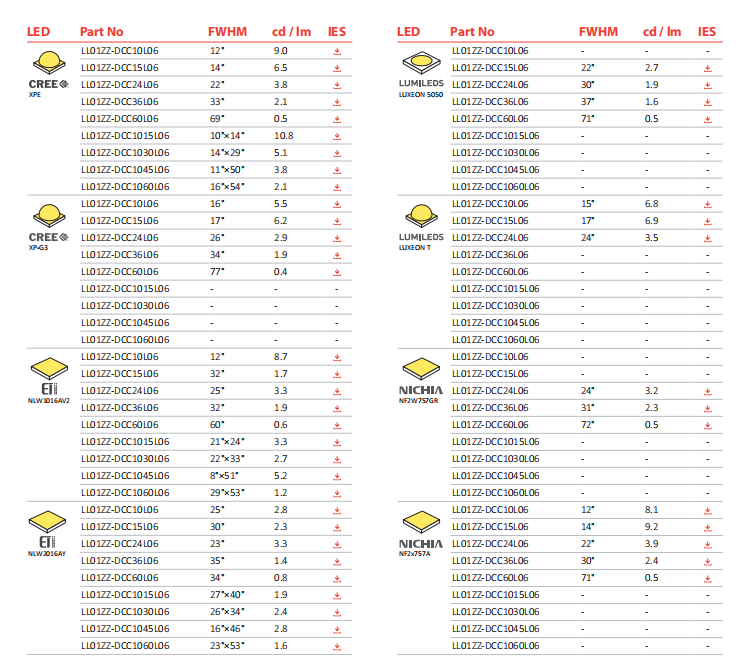The width and height of the screenshot is (755, 667).
Task: Download IES for LUXEON 5050 DCC24L06 row
Action: pos(707,85)
